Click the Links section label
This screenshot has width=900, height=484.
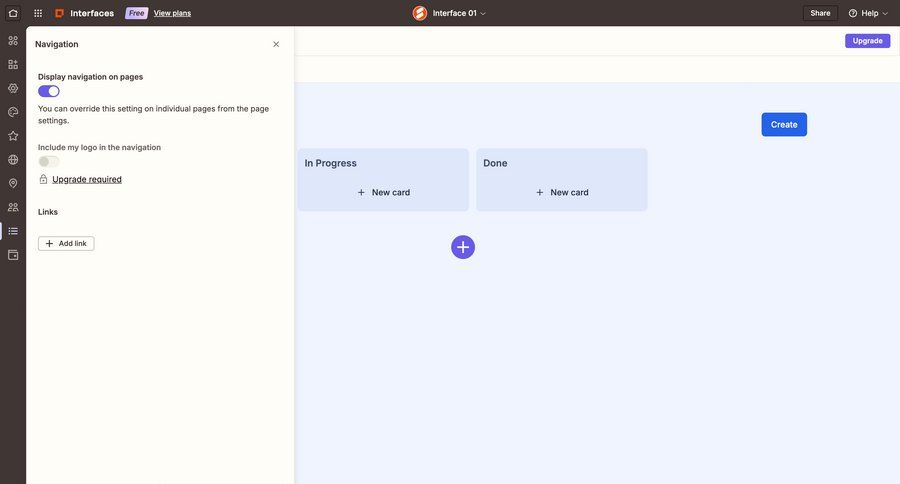(x=48, y=212)
